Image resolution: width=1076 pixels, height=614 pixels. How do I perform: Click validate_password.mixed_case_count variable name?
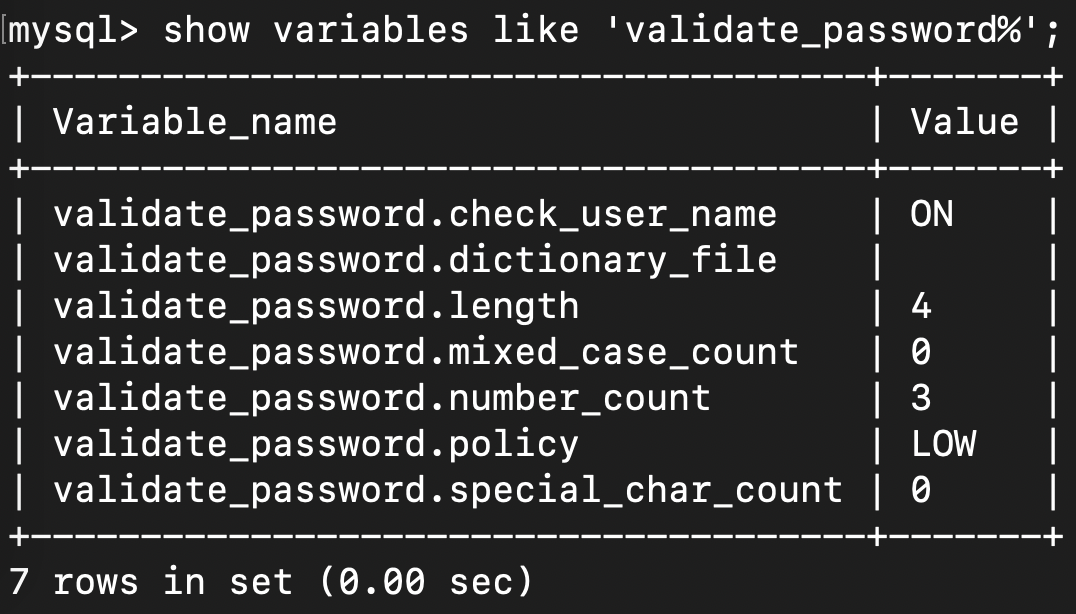pyautogui.click(x=426, y=353)
